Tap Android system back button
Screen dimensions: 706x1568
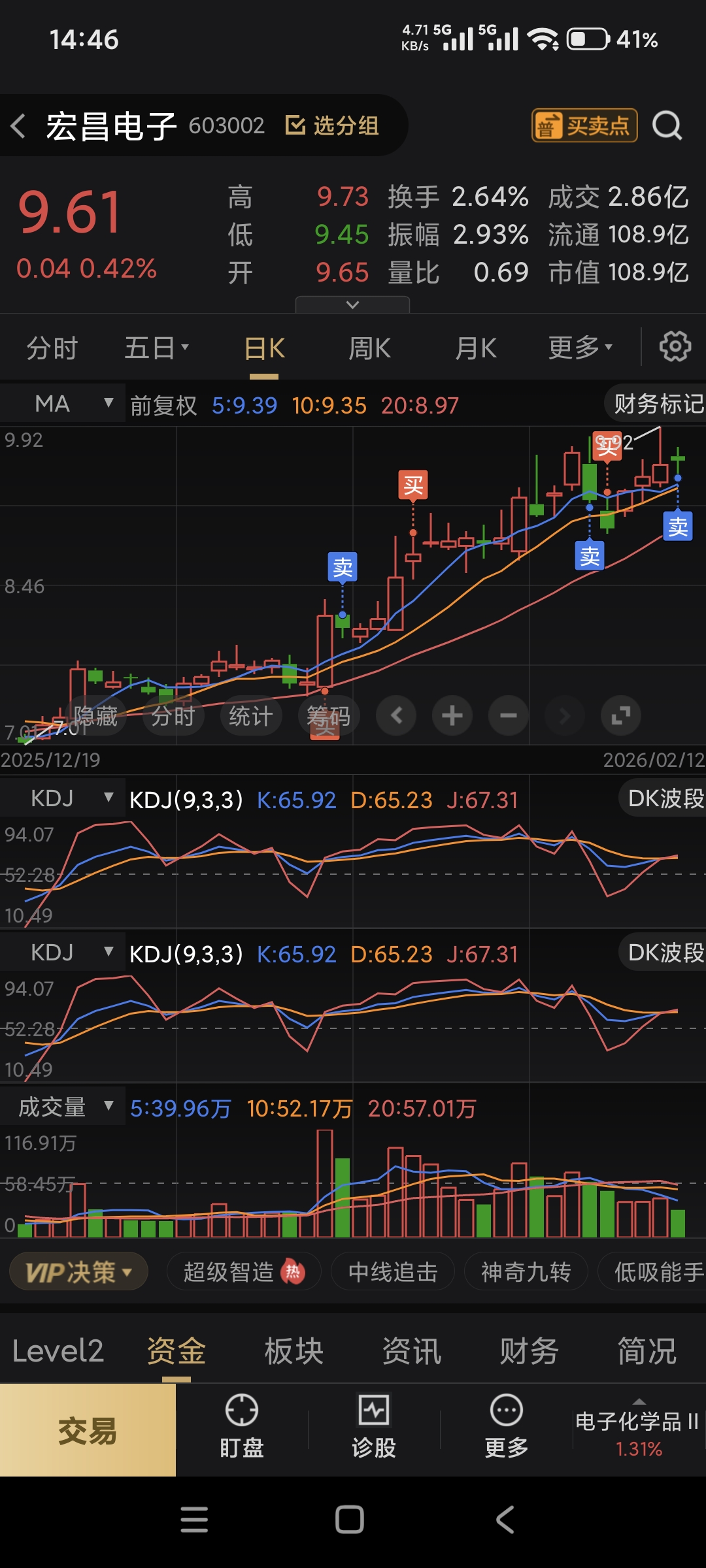point(505,1520)
